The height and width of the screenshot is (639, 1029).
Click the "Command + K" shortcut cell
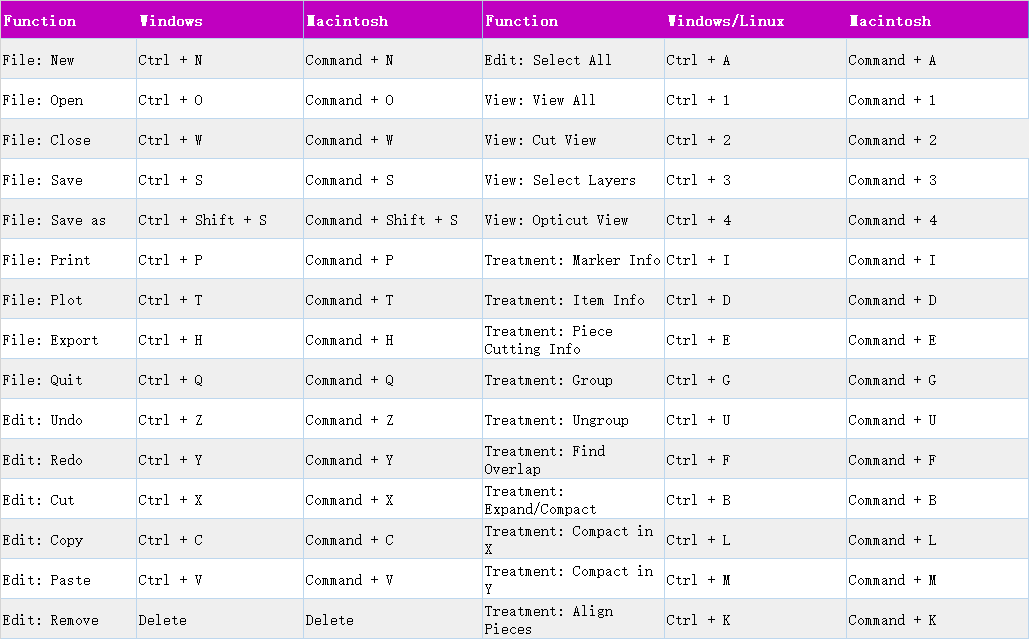tap(893, 620)
